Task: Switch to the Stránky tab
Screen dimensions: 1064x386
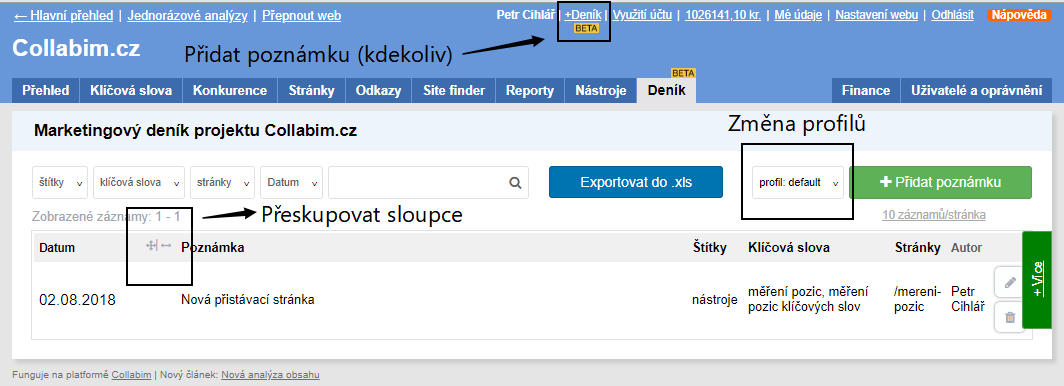Action: coord(311,90)
